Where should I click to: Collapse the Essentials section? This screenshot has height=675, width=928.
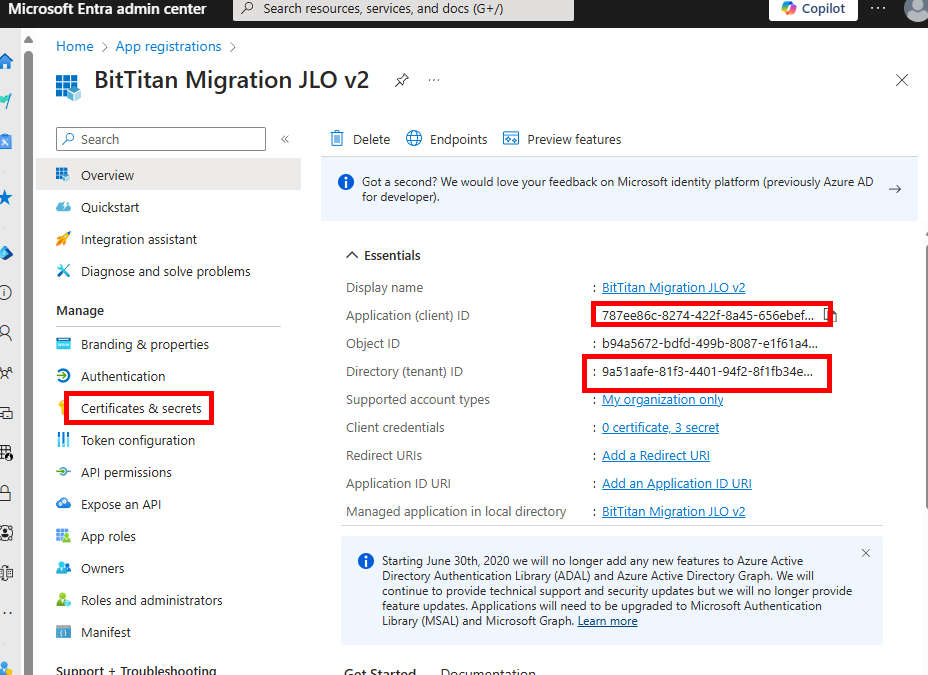click(384, 255)
